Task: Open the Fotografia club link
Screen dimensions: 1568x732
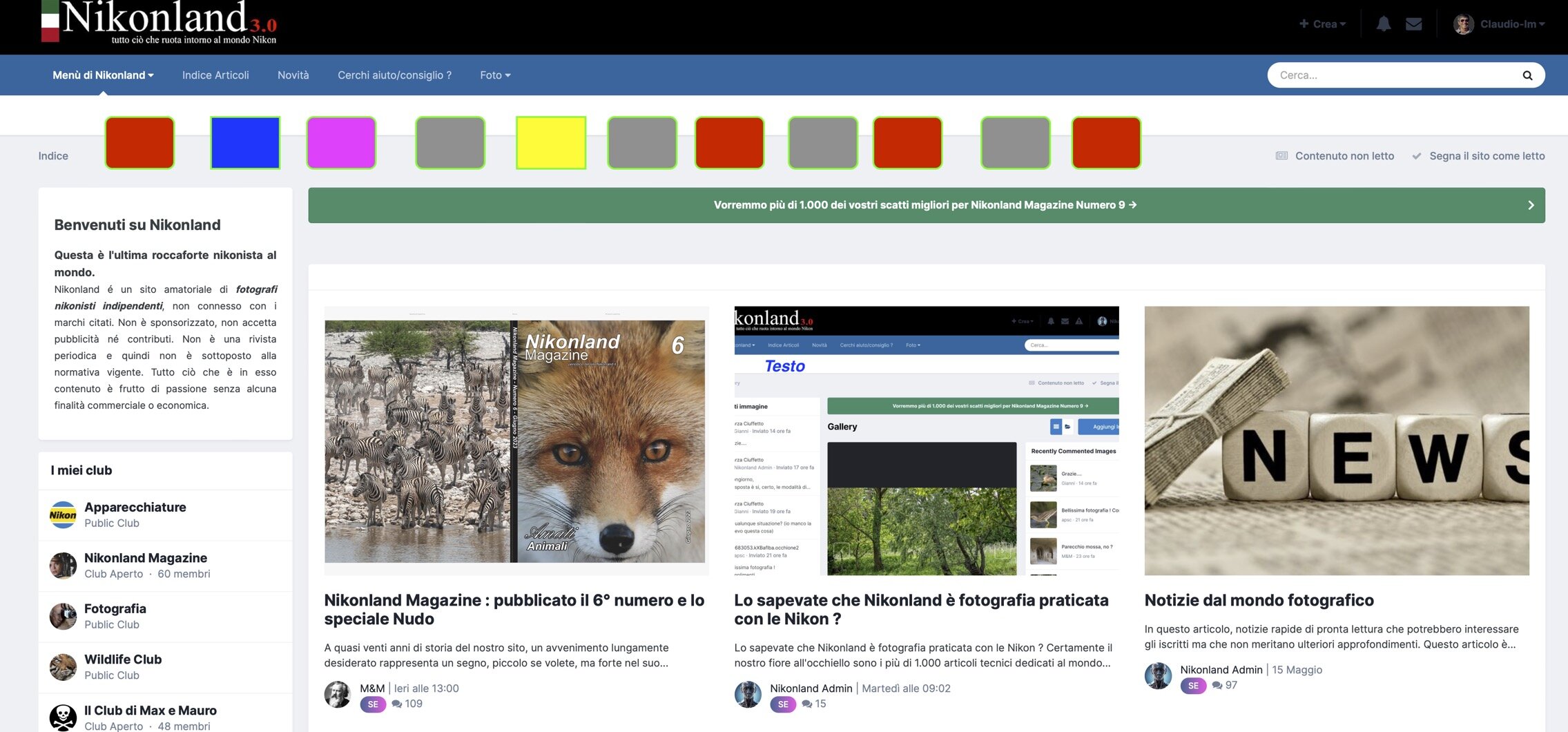Action: click(115, 609)
